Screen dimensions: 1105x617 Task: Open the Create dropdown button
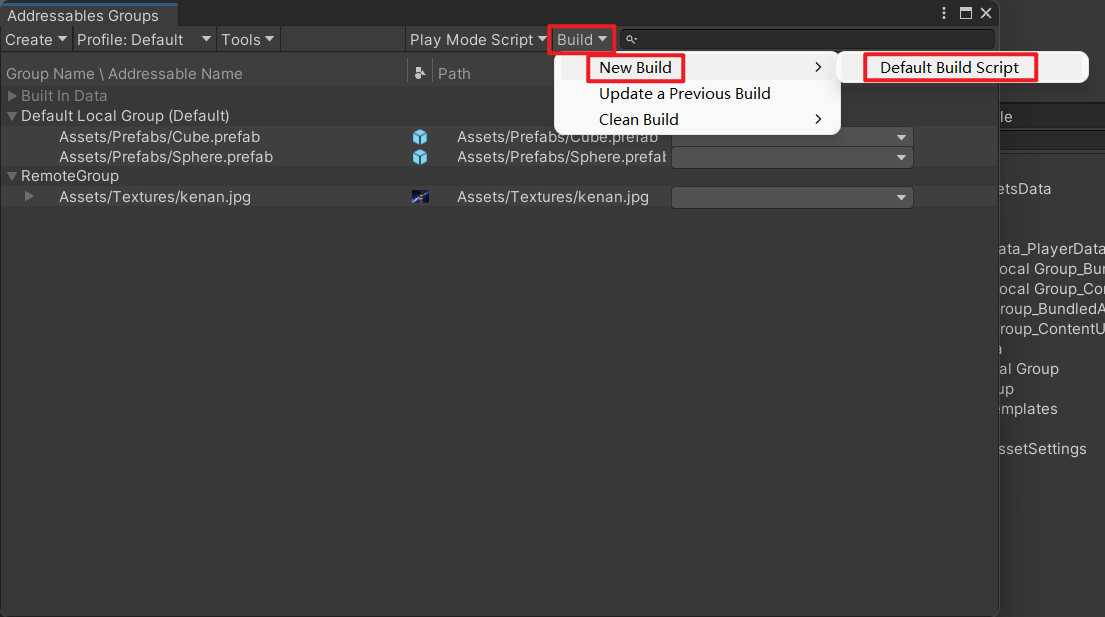click(x=36, y=39)
